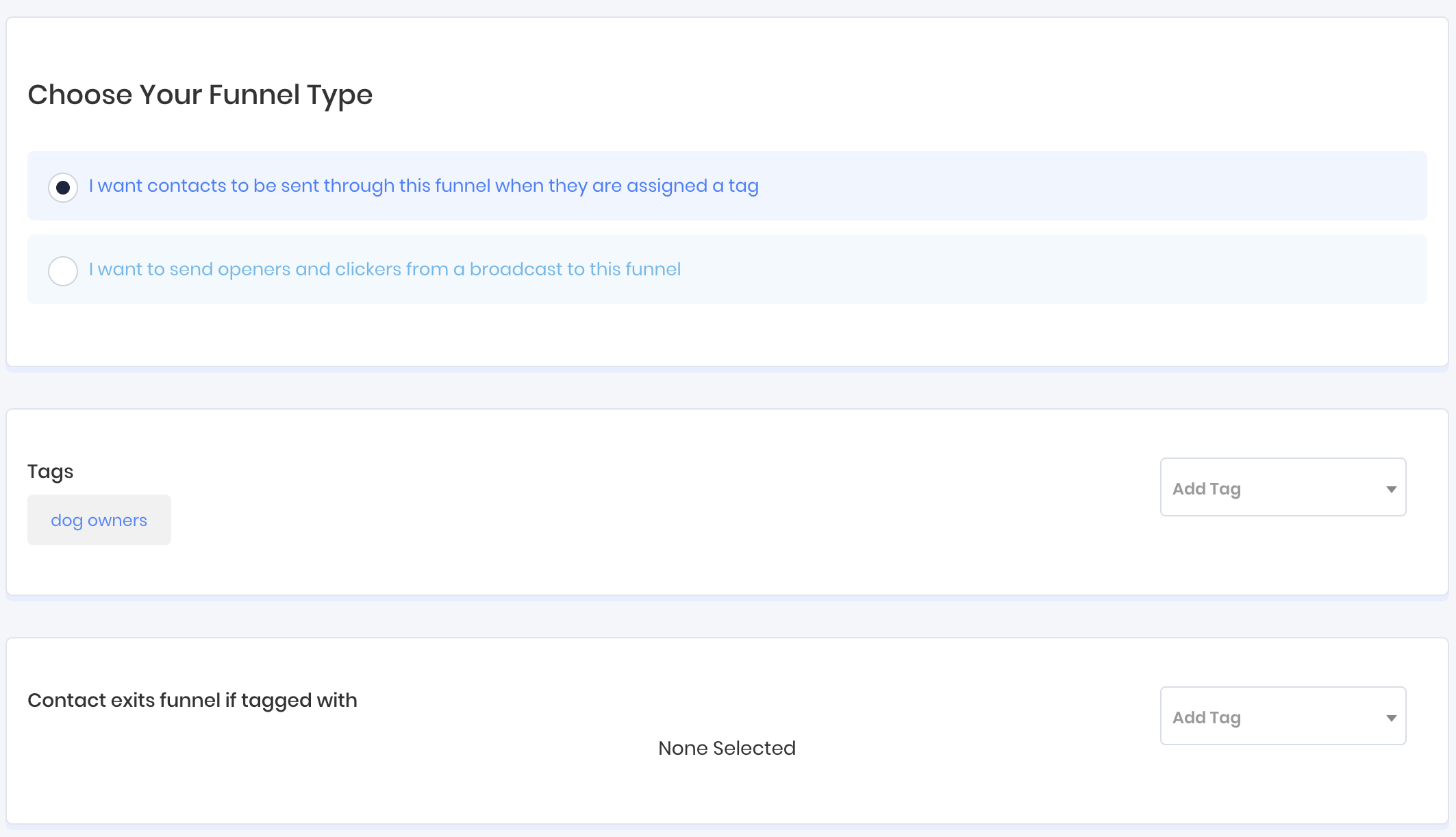Click the 'Tags' section heading

(50, 471)
